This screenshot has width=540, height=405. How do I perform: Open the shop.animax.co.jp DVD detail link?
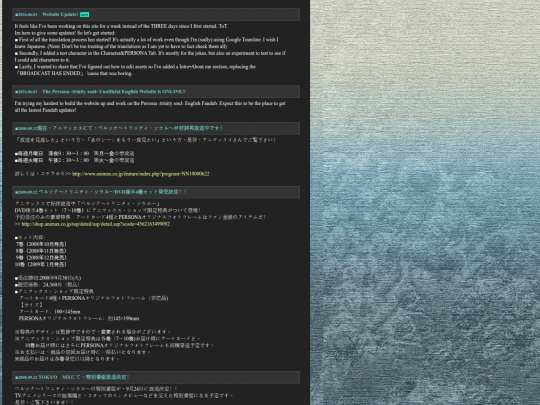coord(96,224)
